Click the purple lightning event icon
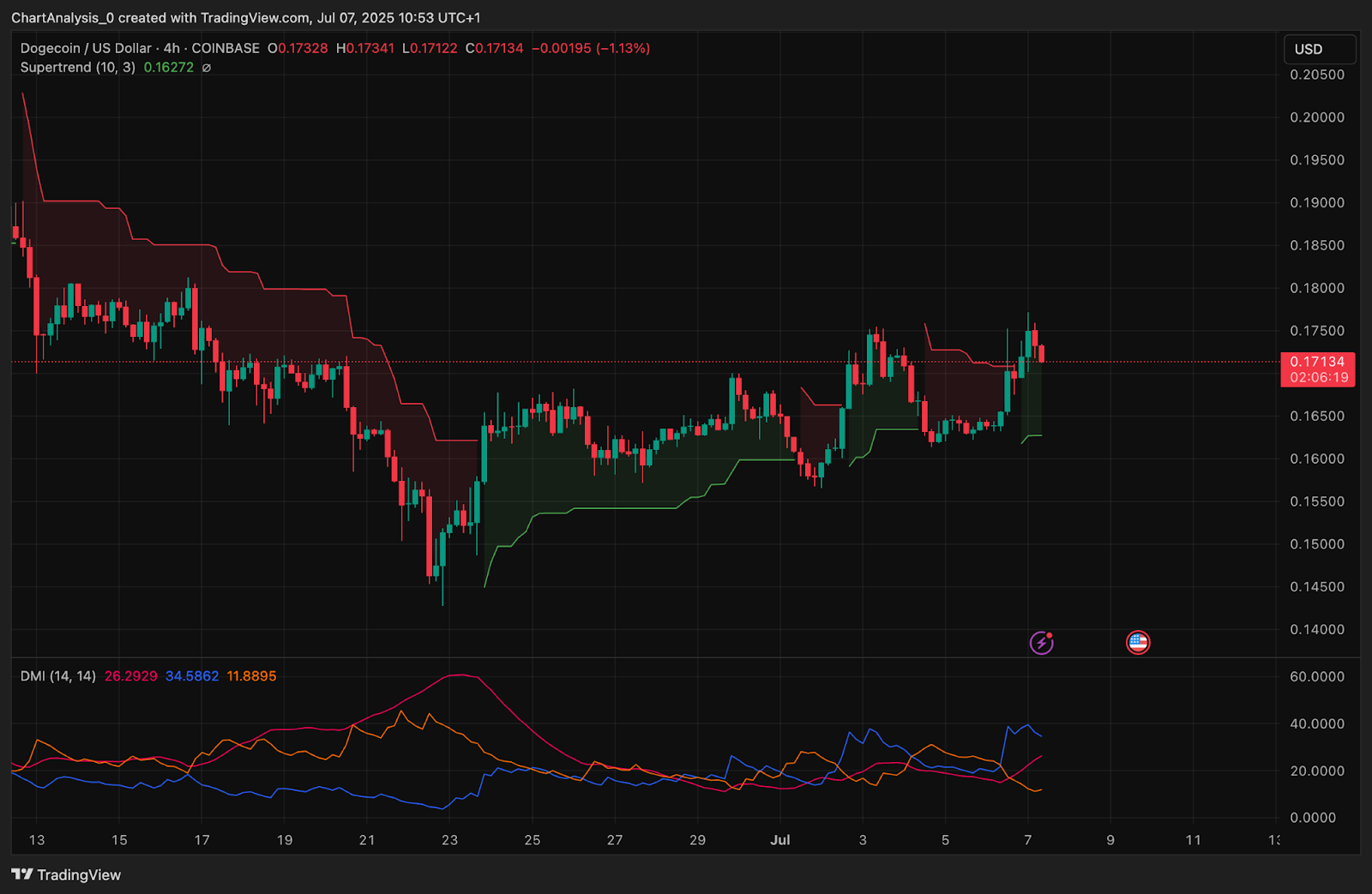 pos(1041,642)
